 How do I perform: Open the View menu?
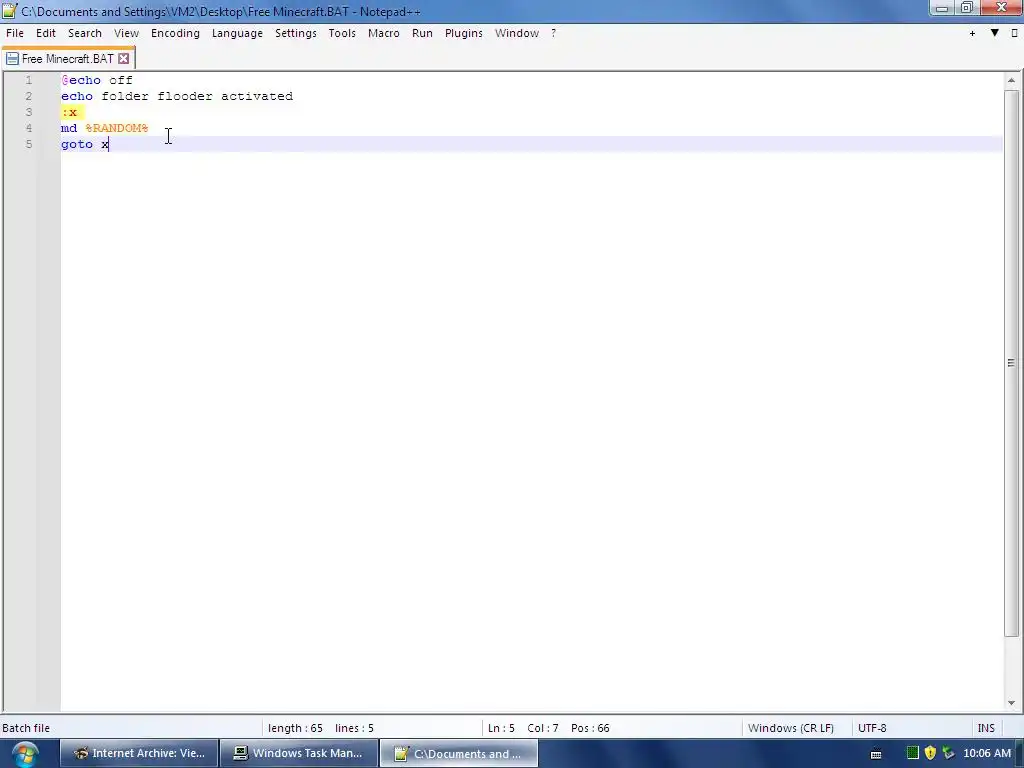pos(126,33)
